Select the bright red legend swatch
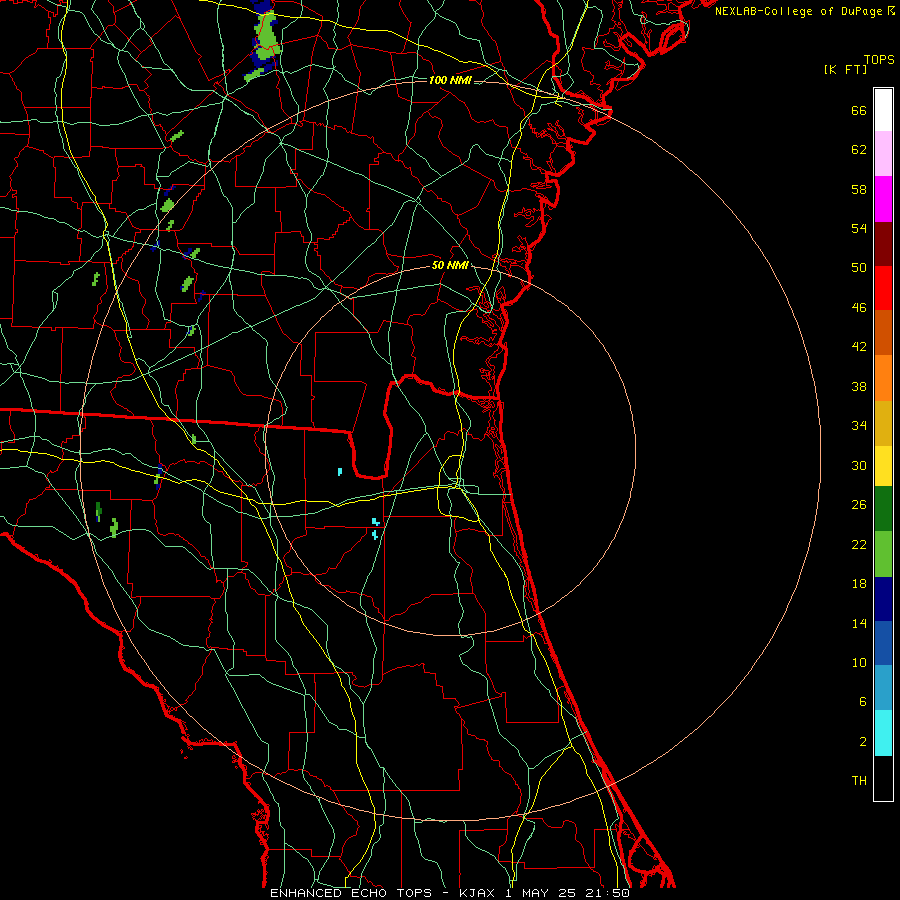The height and width of the screenshot is (900, 900). click(883, 288)
